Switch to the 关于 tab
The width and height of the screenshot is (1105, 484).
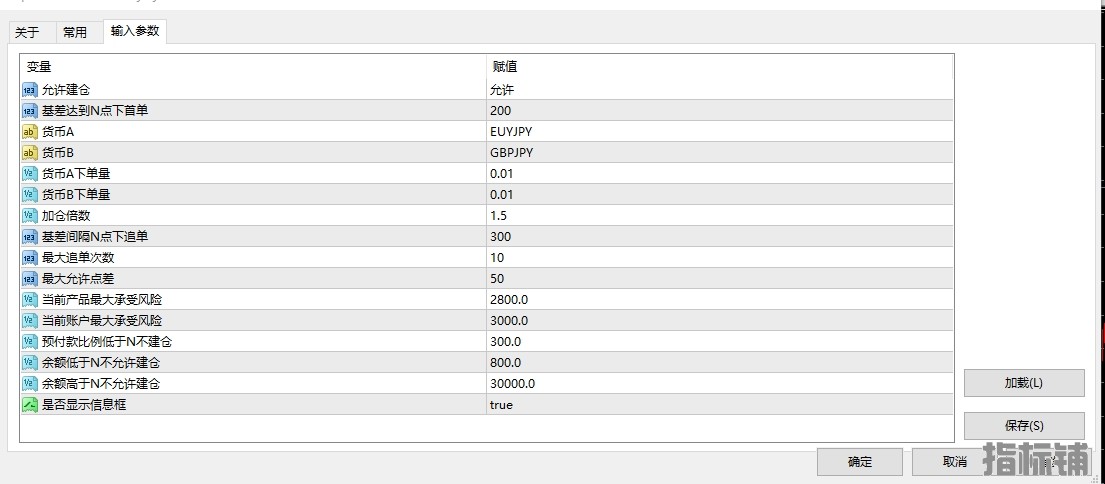tap(27, 32)
